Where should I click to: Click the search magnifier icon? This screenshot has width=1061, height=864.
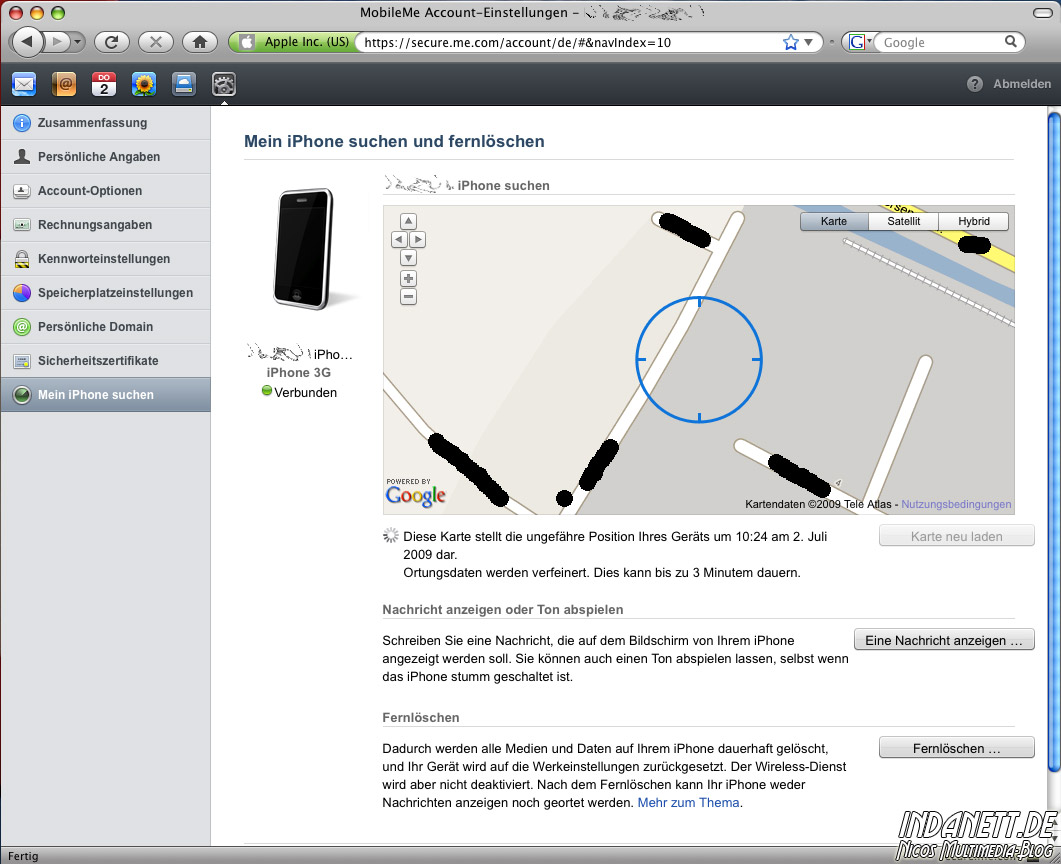click(1011, 42)
